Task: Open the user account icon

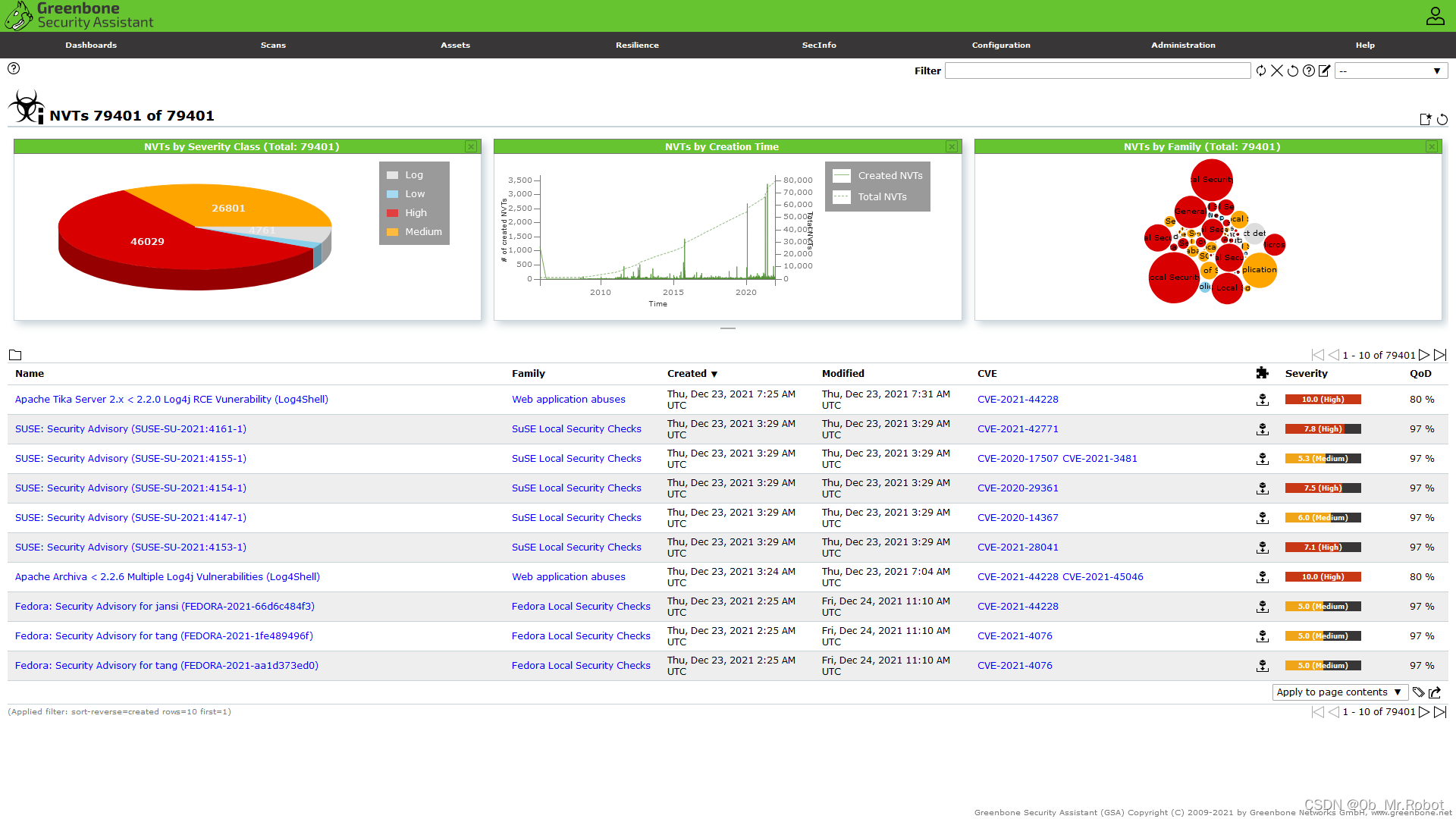Action: pos(1435,16)
